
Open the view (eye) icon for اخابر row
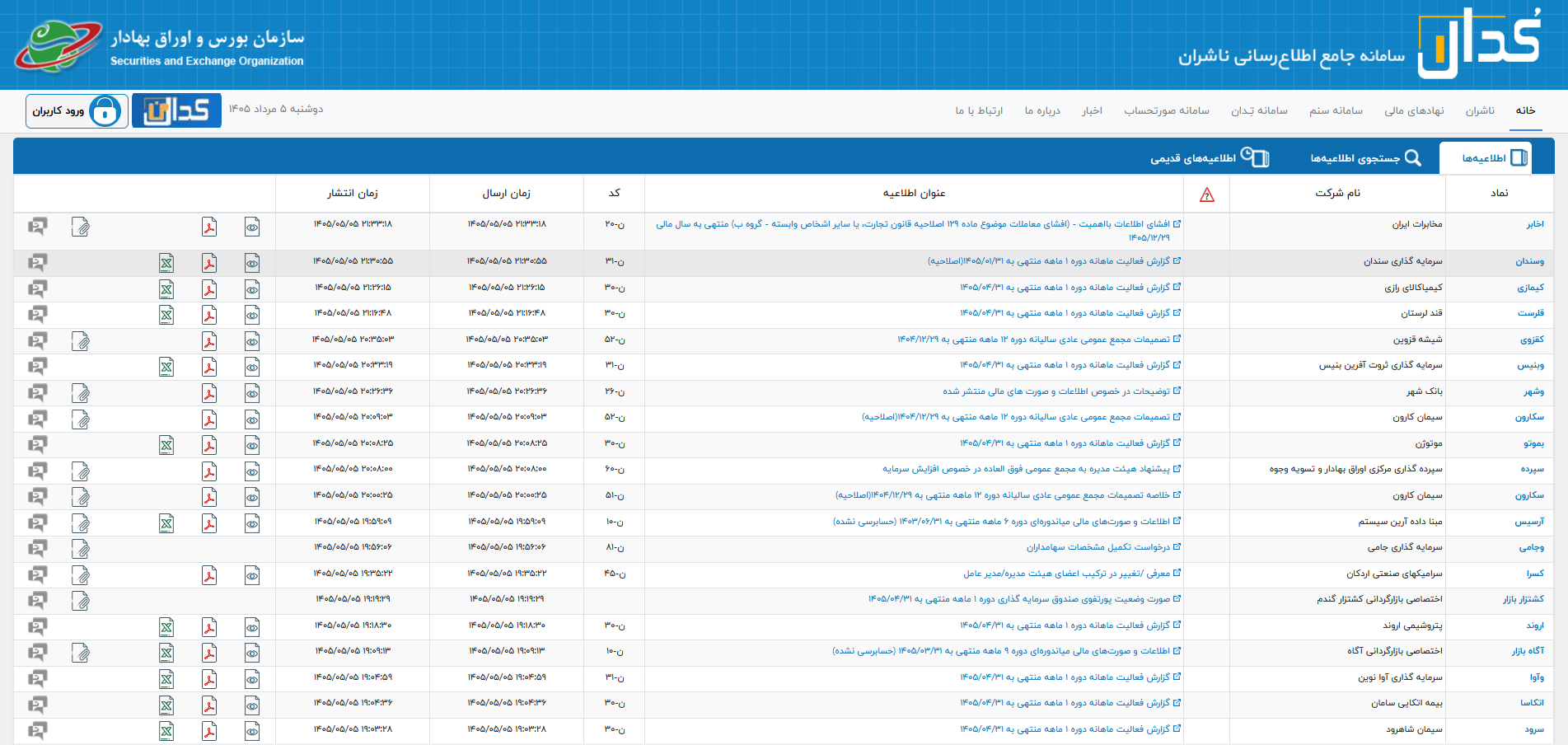[252, 227]
